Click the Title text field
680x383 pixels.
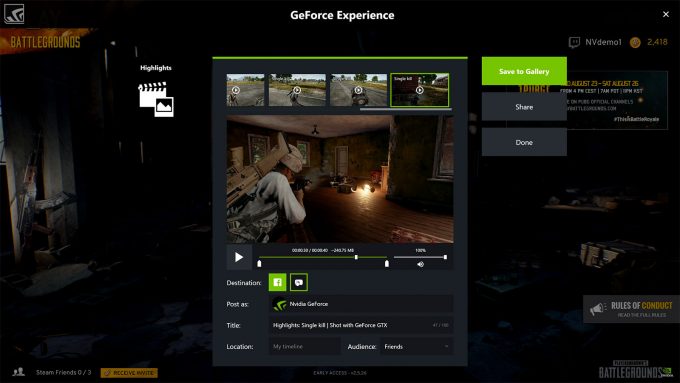361,325
